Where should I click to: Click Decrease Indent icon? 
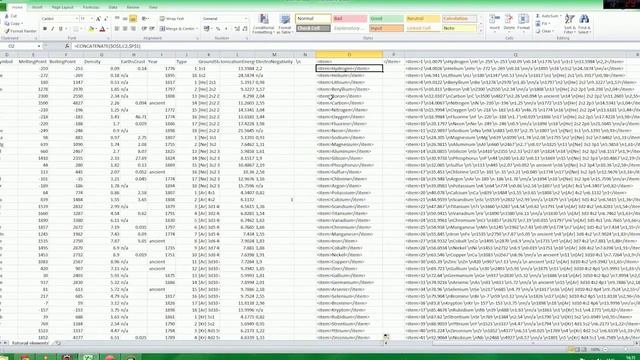144,29
